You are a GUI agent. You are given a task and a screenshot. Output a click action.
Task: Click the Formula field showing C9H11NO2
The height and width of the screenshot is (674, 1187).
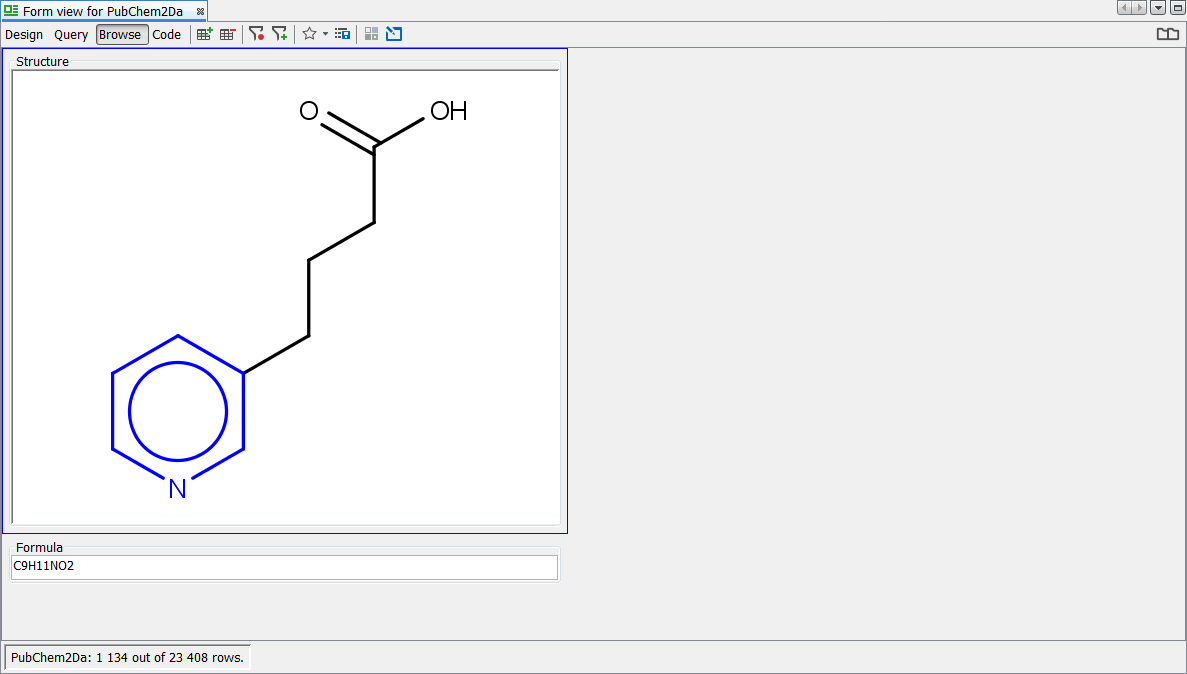tap(284, 567)
